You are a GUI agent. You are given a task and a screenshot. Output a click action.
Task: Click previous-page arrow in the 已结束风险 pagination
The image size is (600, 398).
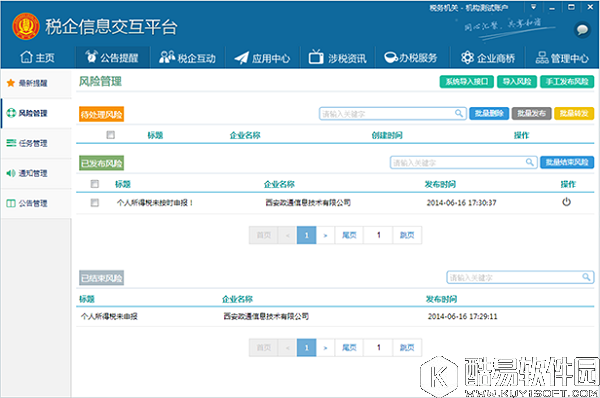click(287, 347)
